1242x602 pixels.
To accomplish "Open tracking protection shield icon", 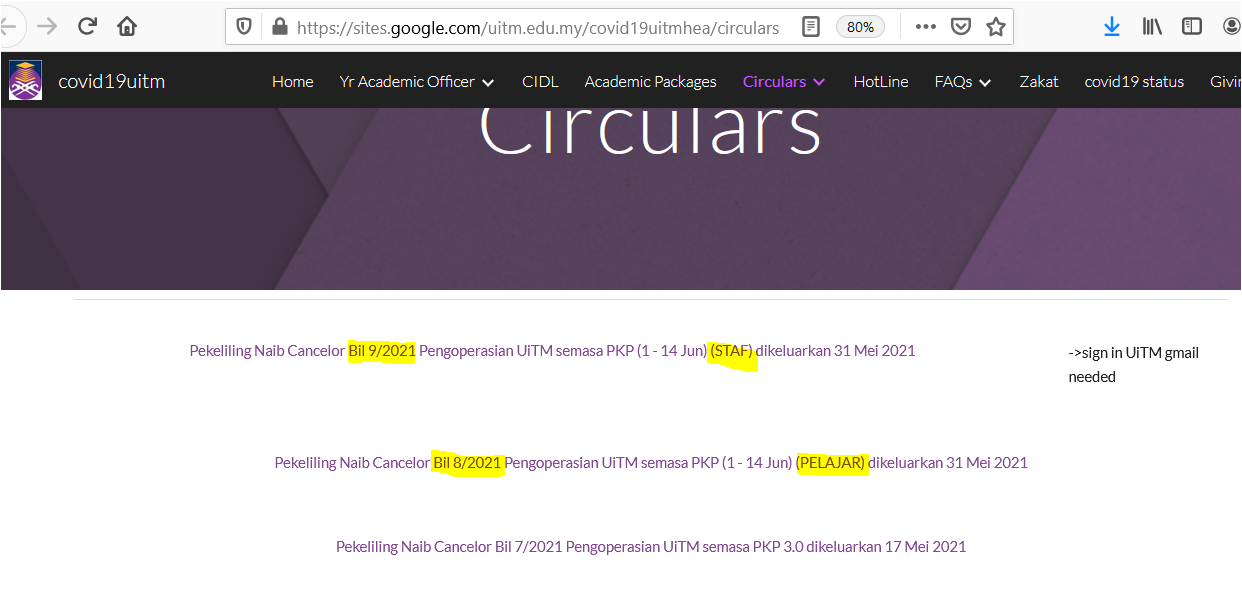I will click(245, 27).
